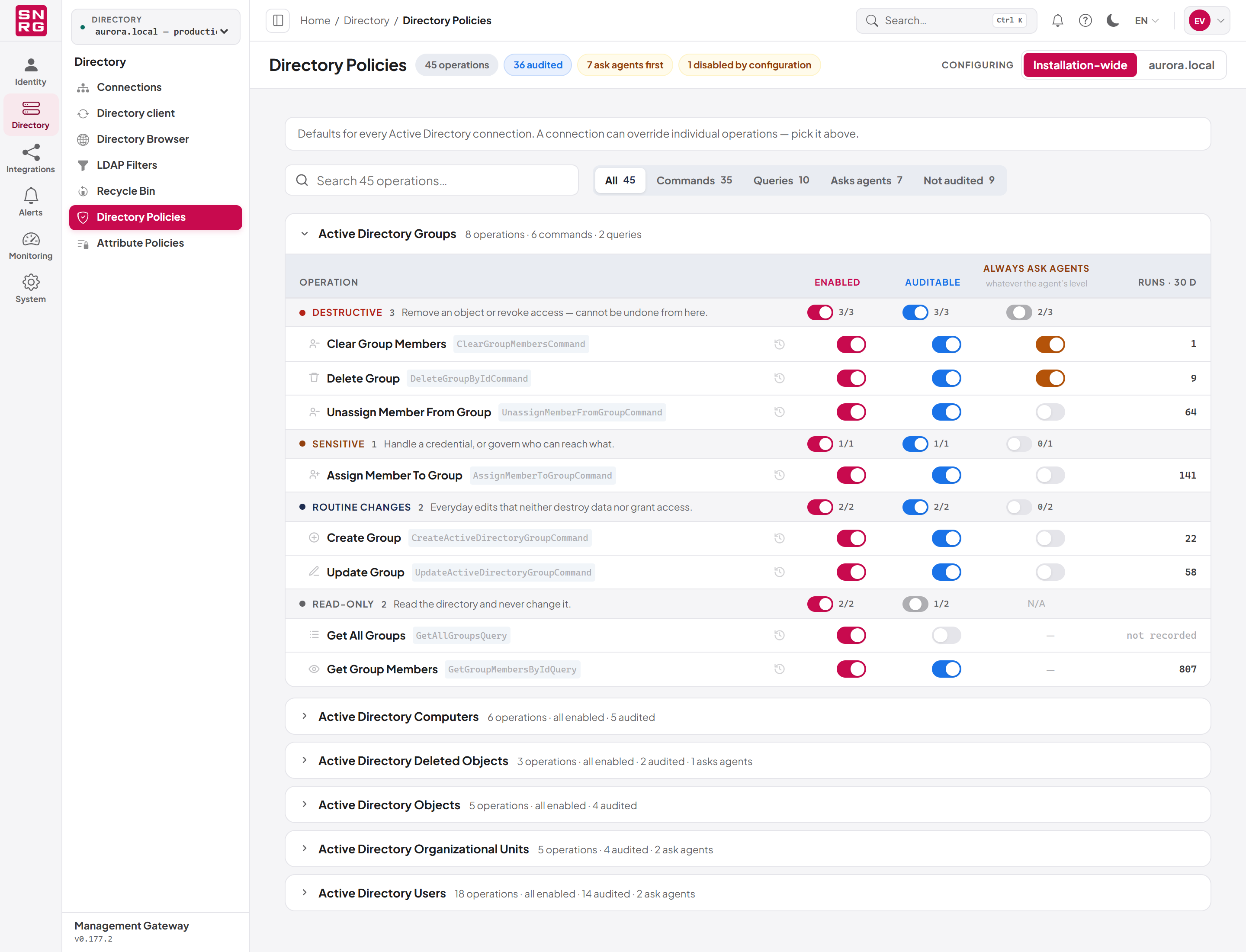View history for Assign Member To Group
The image size is (1246, 952).
pyautogui.click(x=780, y=475)
